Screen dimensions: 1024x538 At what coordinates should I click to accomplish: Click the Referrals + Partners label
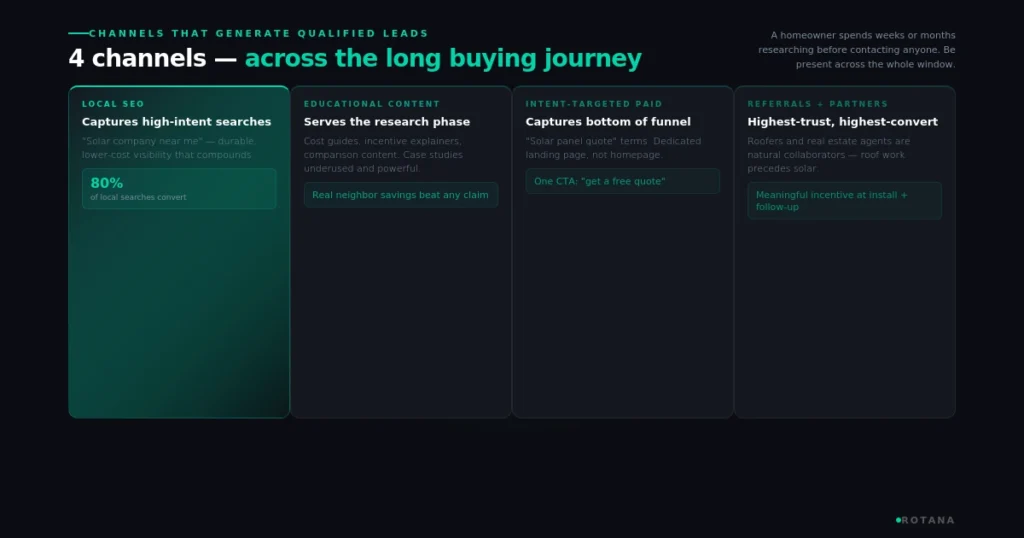(x=818, y=104)
